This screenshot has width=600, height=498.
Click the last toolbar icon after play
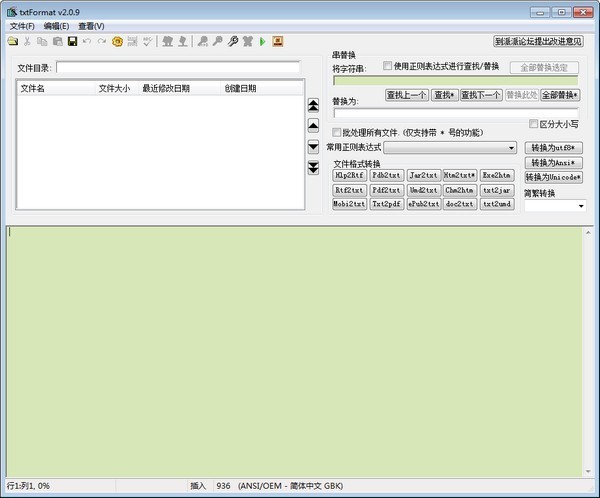pyautogui.click(x=277, y=42)
